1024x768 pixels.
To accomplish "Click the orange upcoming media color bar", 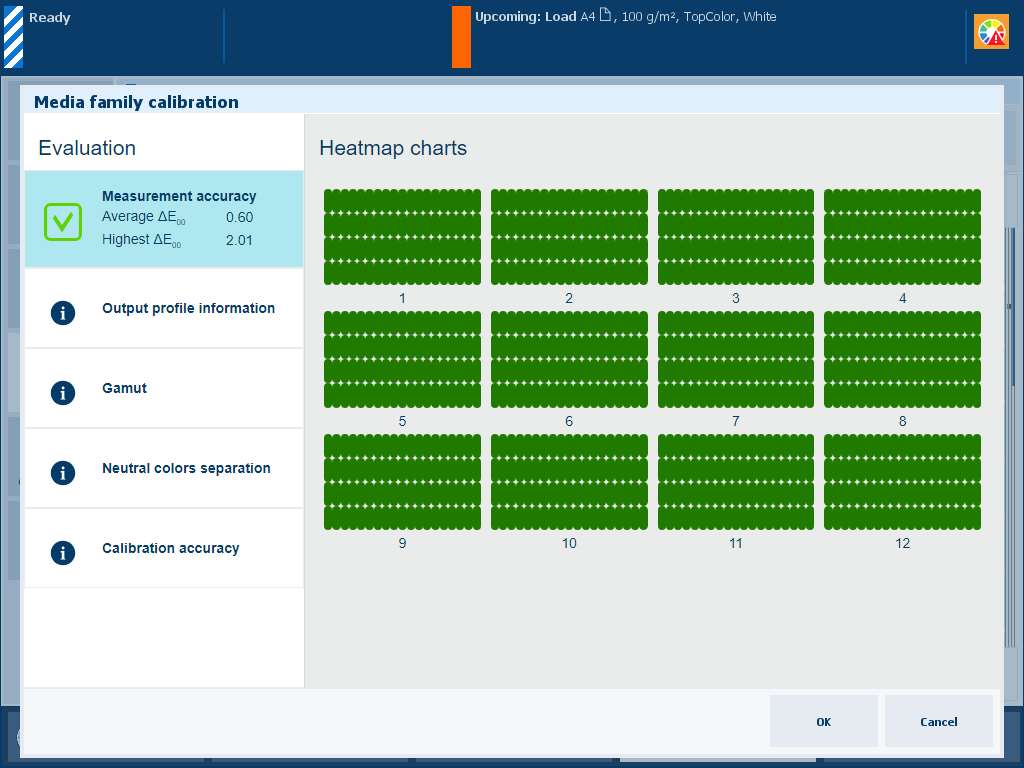I will (461, 37).
